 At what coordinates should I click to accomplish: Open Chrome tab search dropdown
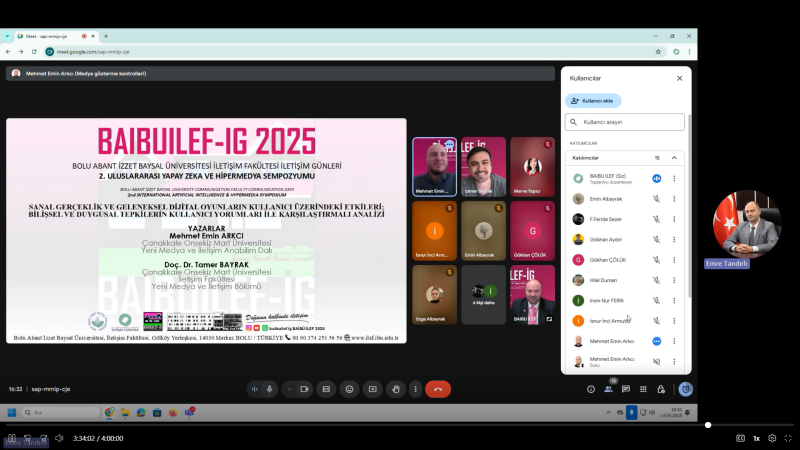pyautogui.click(x=7, y=36)
